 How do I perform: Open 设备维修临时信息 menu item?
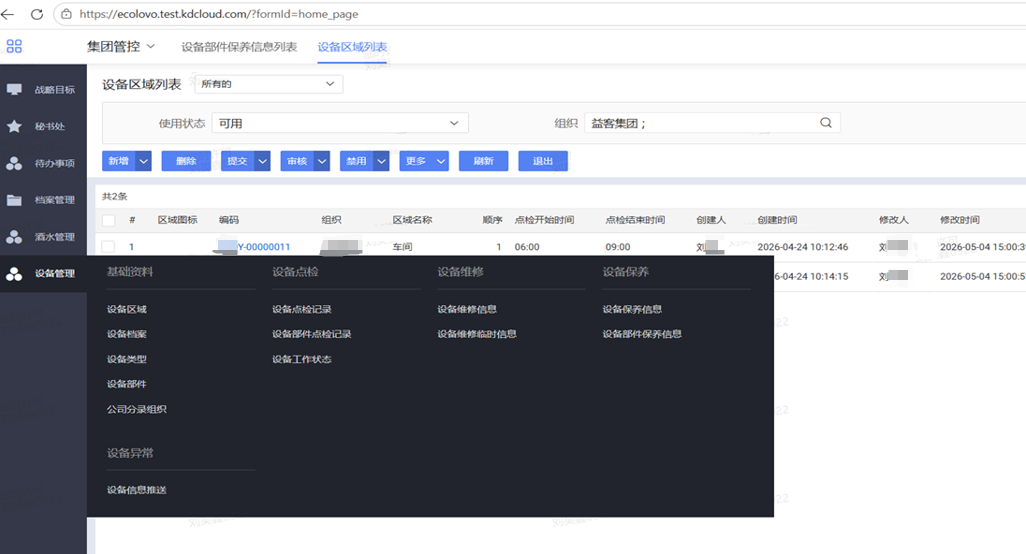[477, 334]
